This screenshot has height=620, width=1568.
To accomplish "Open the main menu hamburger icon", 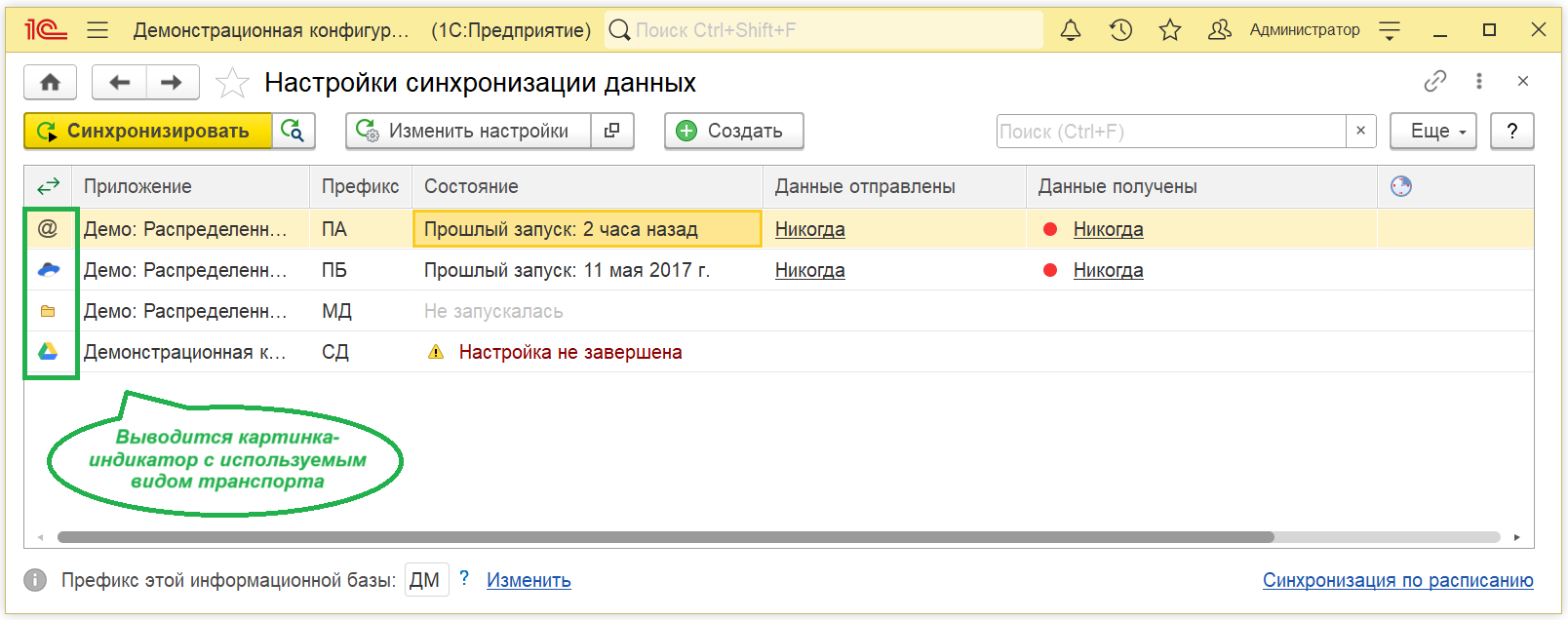I will click(98, 30).
